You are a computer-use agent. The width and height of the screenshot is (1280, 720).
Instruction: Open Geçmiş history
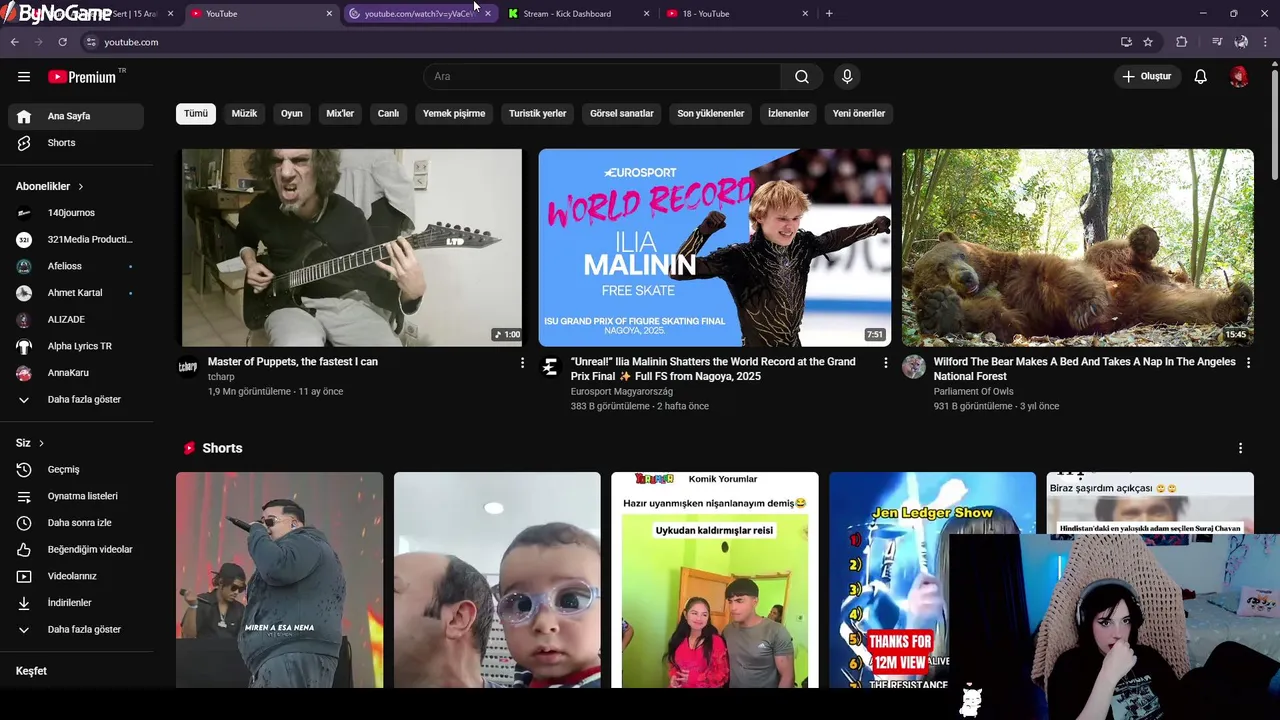pyautogui.click(x=76, y=470)
